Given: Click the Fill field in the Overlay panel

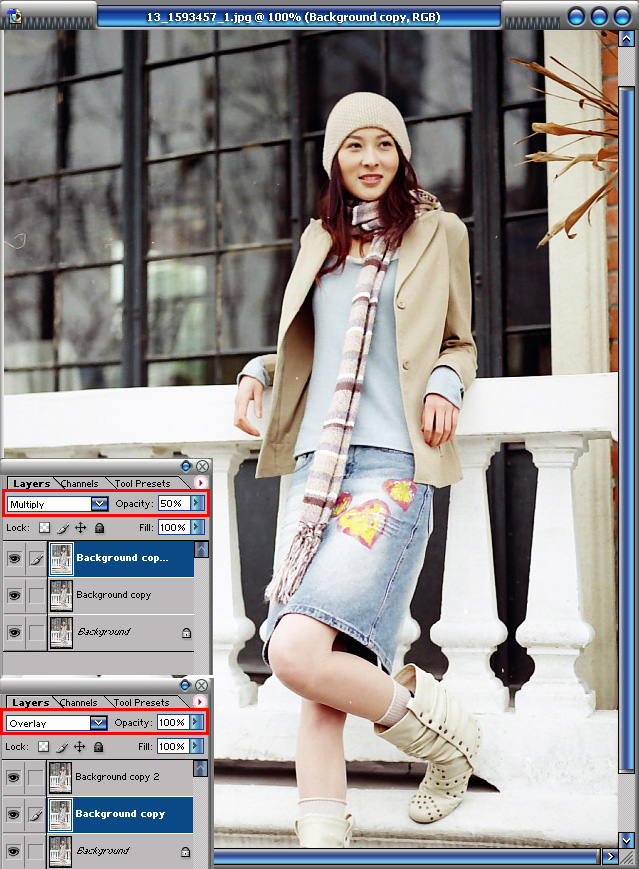Looking at the screenshot, I should click(173, 746).
